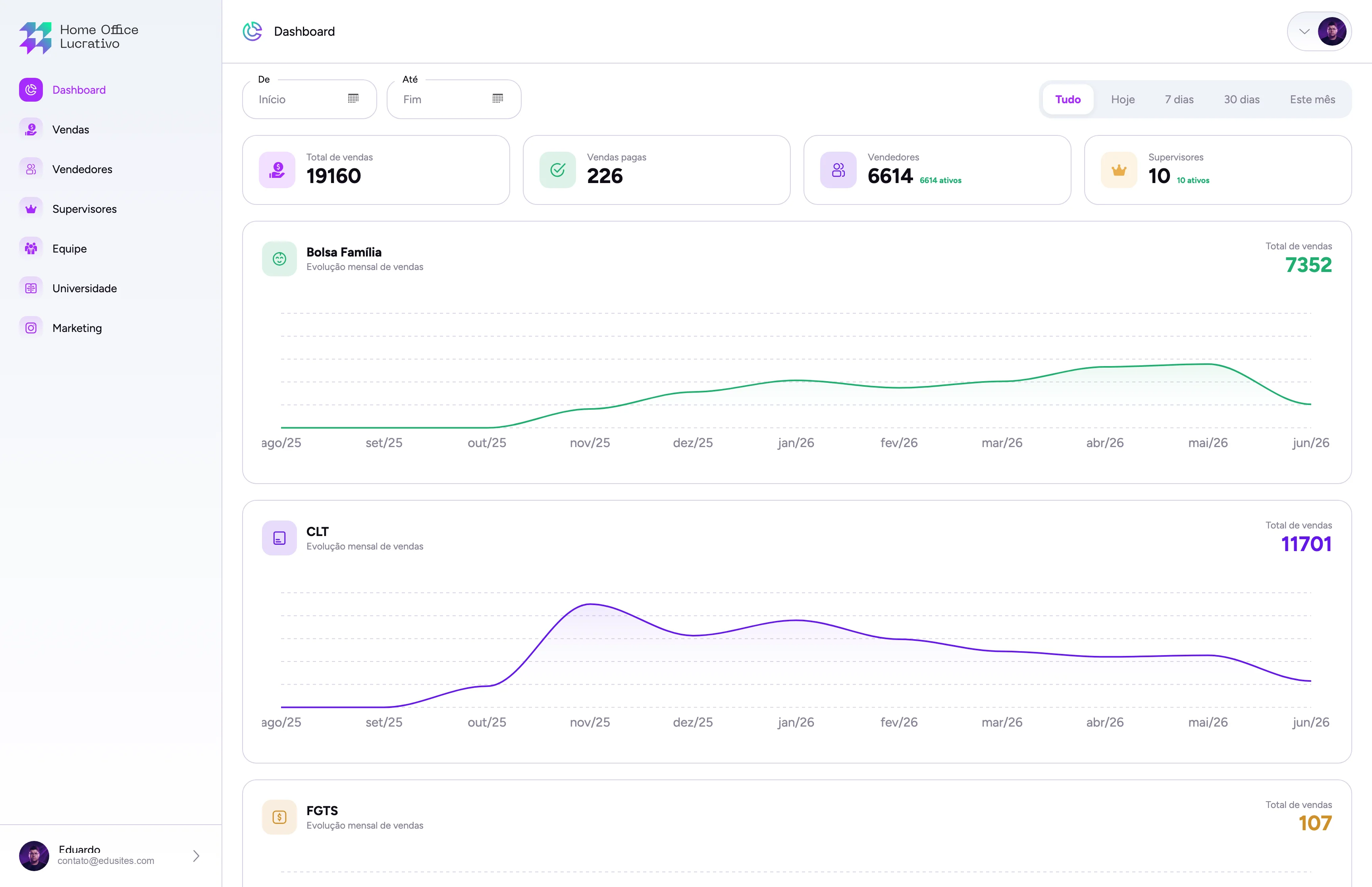
Task: Open calendar picker for Início date
Action: [353, 99]
